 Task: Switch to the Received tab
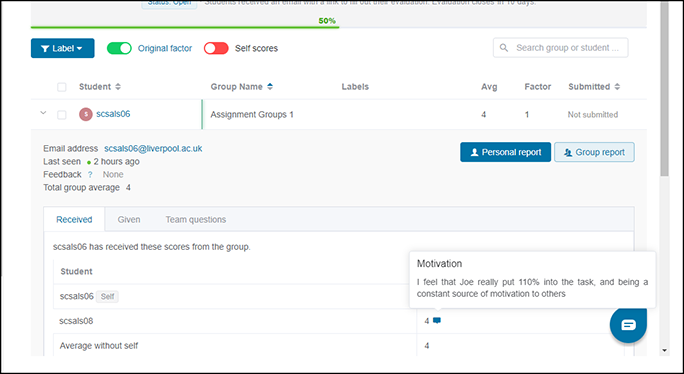[x=74, y=220]
